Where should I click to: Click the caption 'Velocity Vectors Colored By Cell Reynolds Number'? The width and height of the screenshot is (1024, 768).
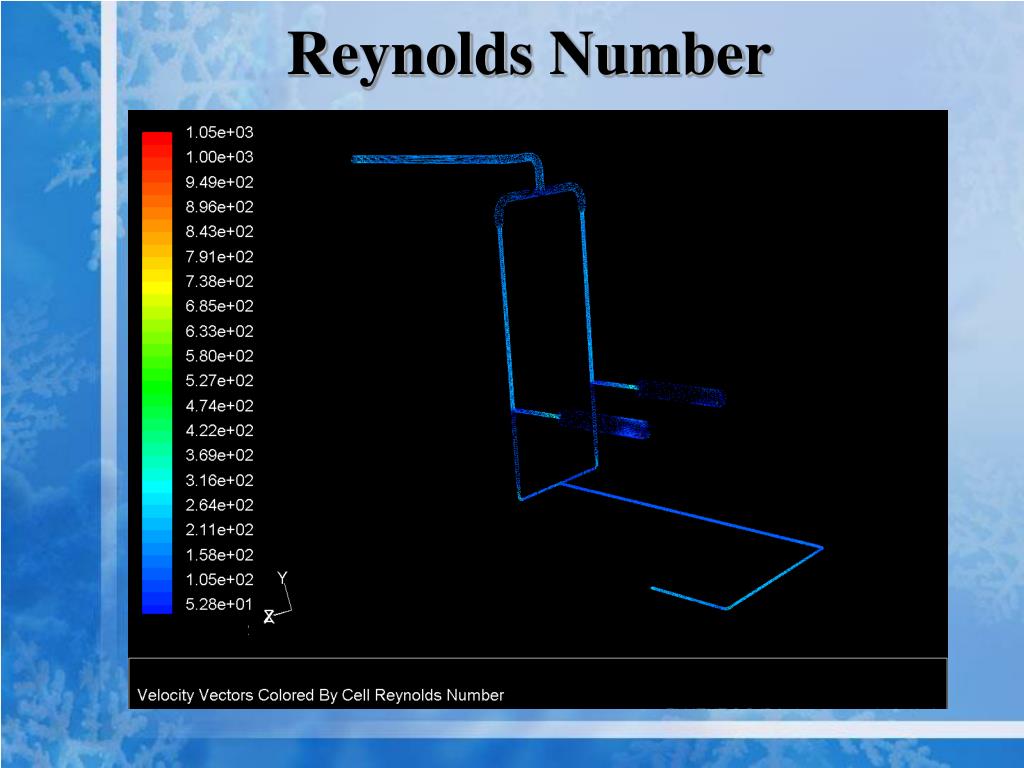[x=321, y=696]
